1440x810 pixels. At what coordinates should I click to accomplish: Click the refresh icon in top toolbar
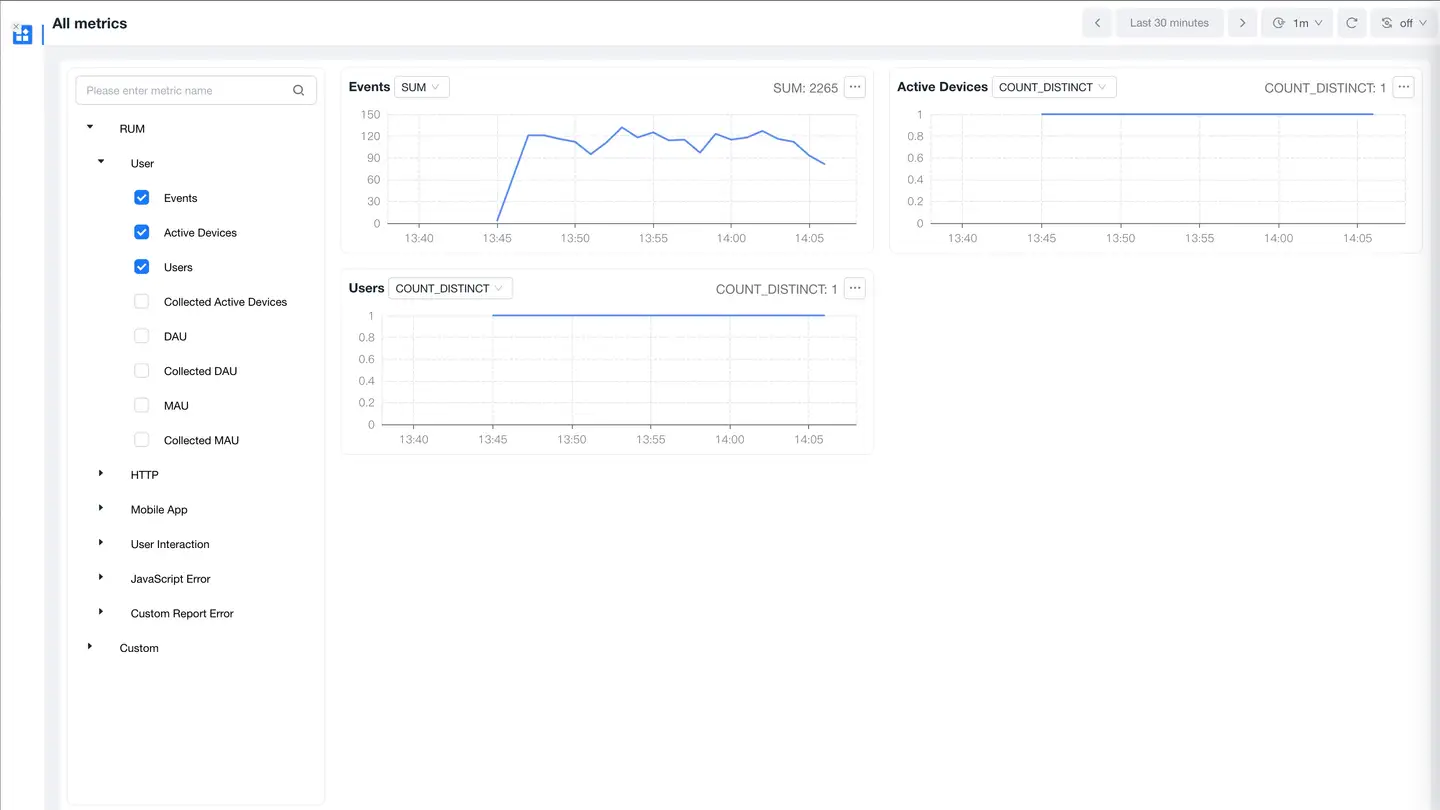1351,23
